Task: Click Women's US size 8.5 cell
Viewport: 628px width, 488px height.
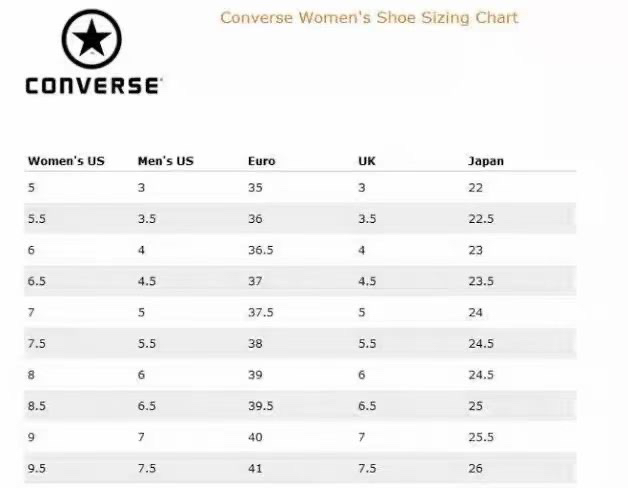Action: coord(36,407)
